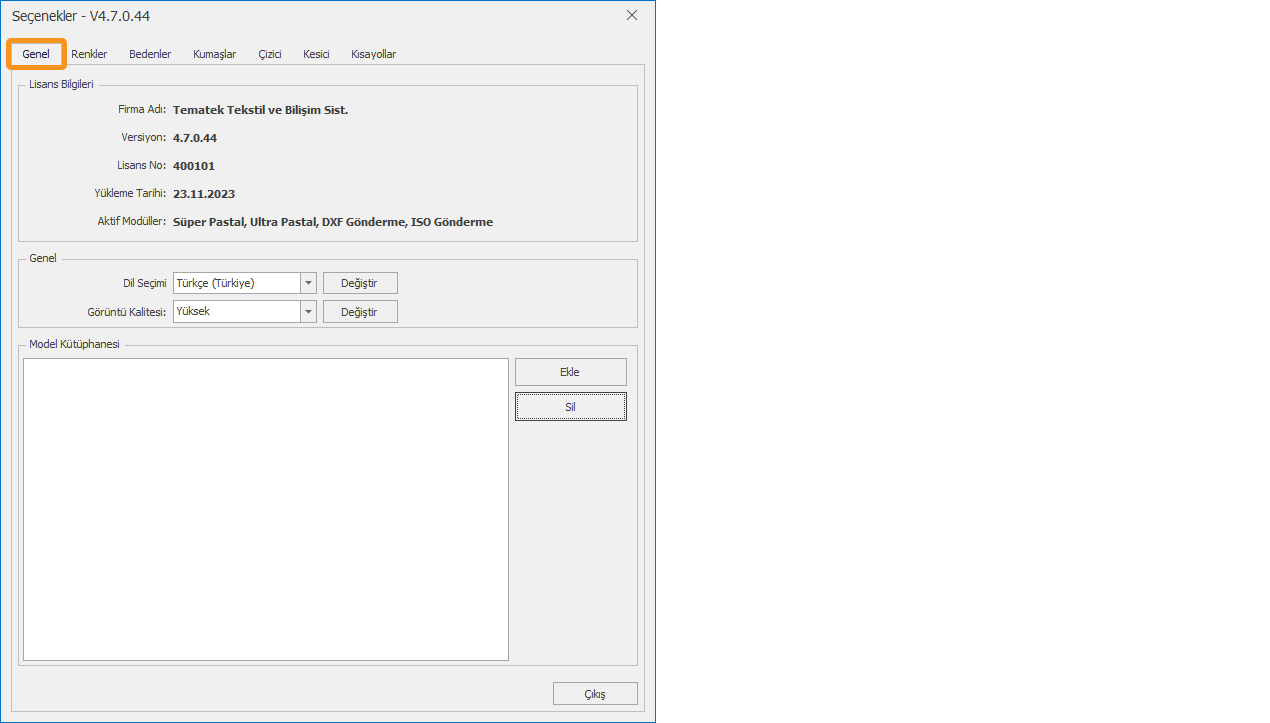This screenshot has height=723, width=1270.
Task: Expand the Görüntü Kalitesi dropdown arrow
Action: pyautogui.click(x=309, y=311)
